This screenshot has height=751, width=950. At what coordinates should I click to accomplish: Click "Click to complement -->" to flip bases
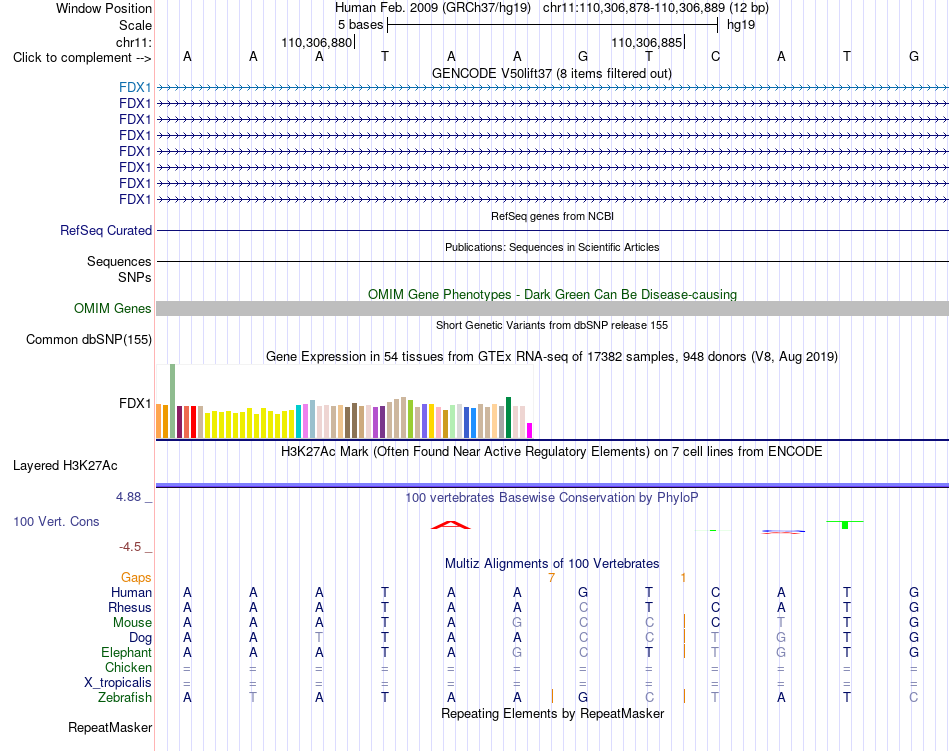[x=82, y=58]
